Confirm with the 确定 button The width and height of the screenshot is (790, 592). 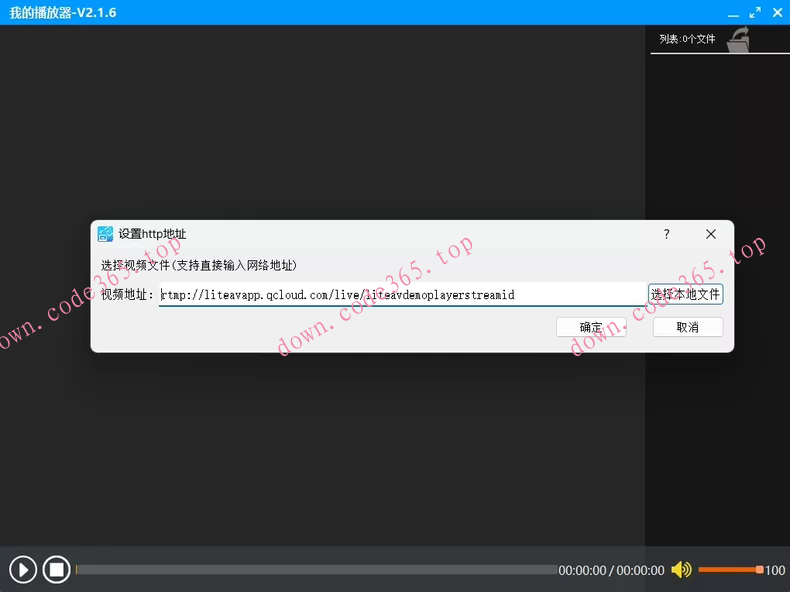click(591, 327)
